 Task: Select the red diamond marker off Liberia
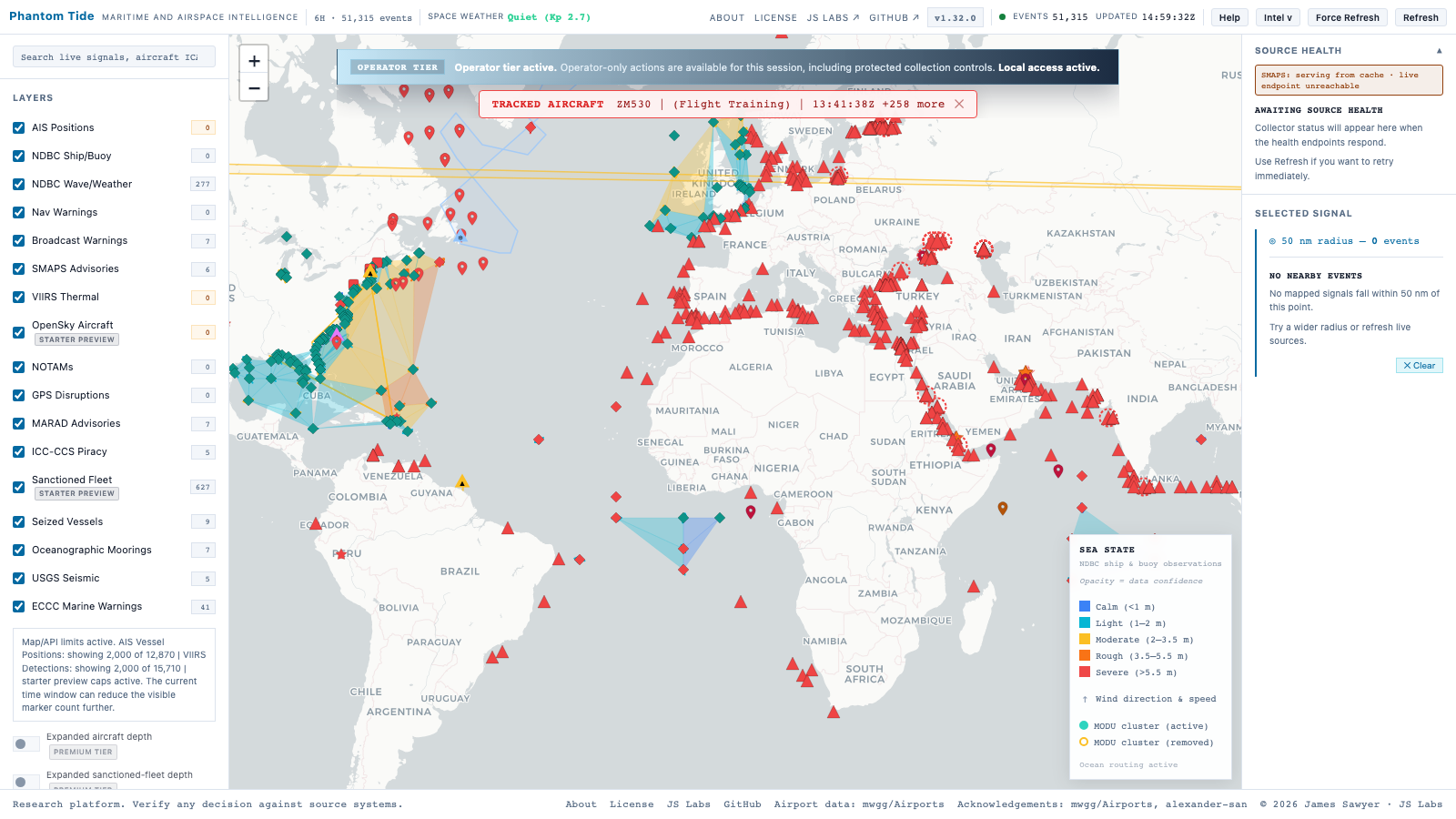pos(616,497)
